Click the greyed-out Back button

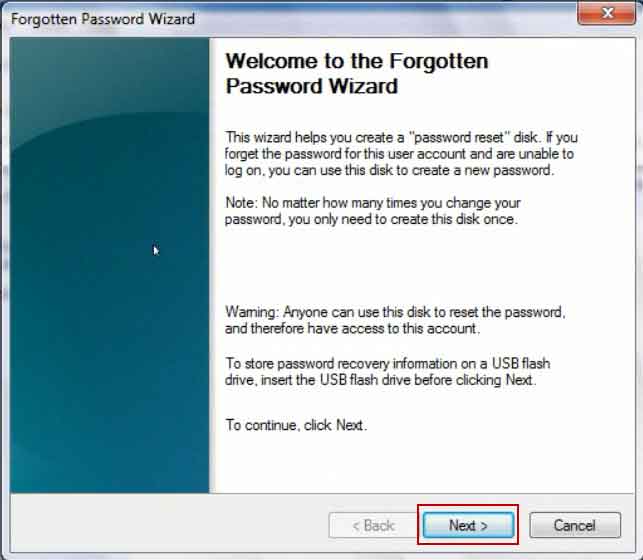point(373,525)
